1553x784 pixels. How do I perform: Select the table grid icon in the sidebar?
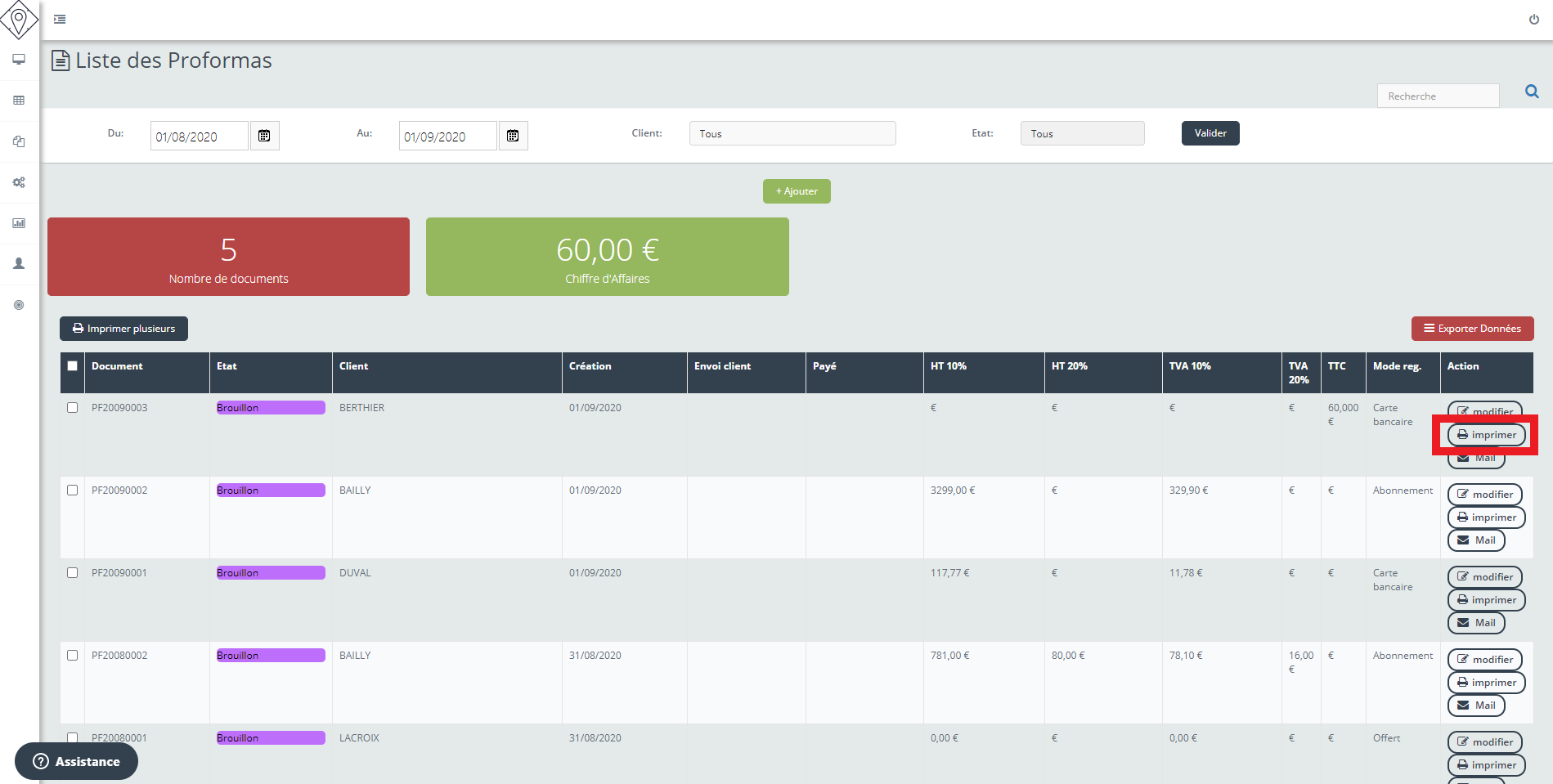[x=18, y=100]
